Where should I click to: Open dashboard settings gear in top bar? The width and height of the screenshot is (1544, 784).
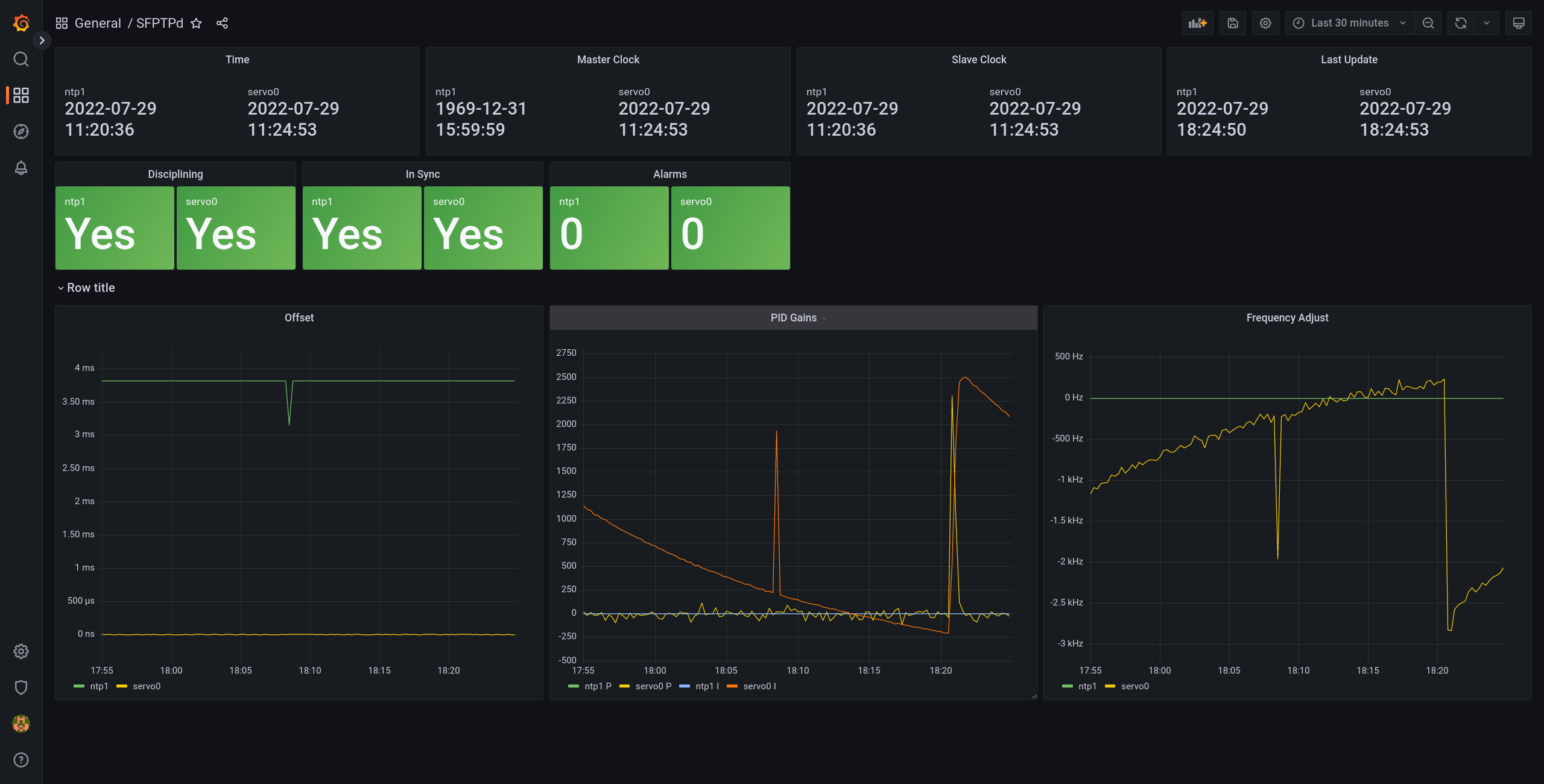click(1265, 23)
